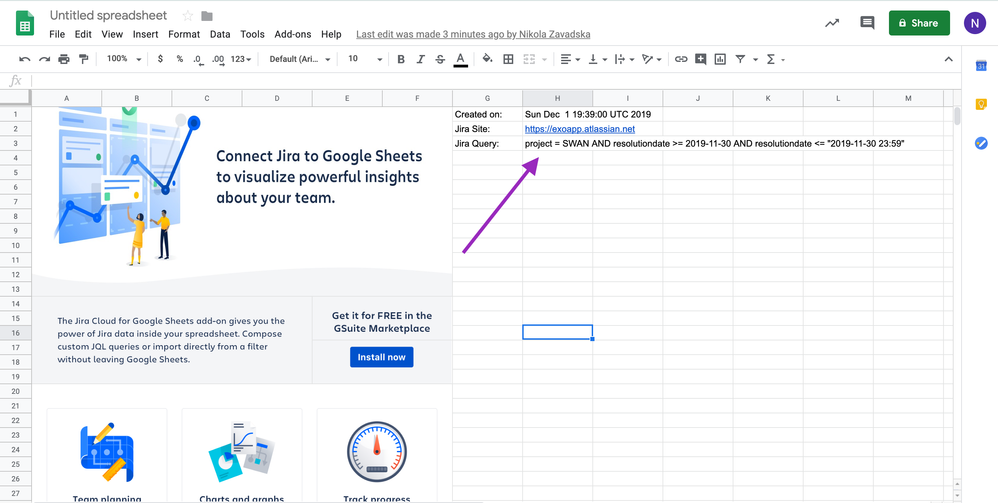Open the 123 number formats dropdown
The height and width of the screenshot is (503, 998).
[241, 59]
